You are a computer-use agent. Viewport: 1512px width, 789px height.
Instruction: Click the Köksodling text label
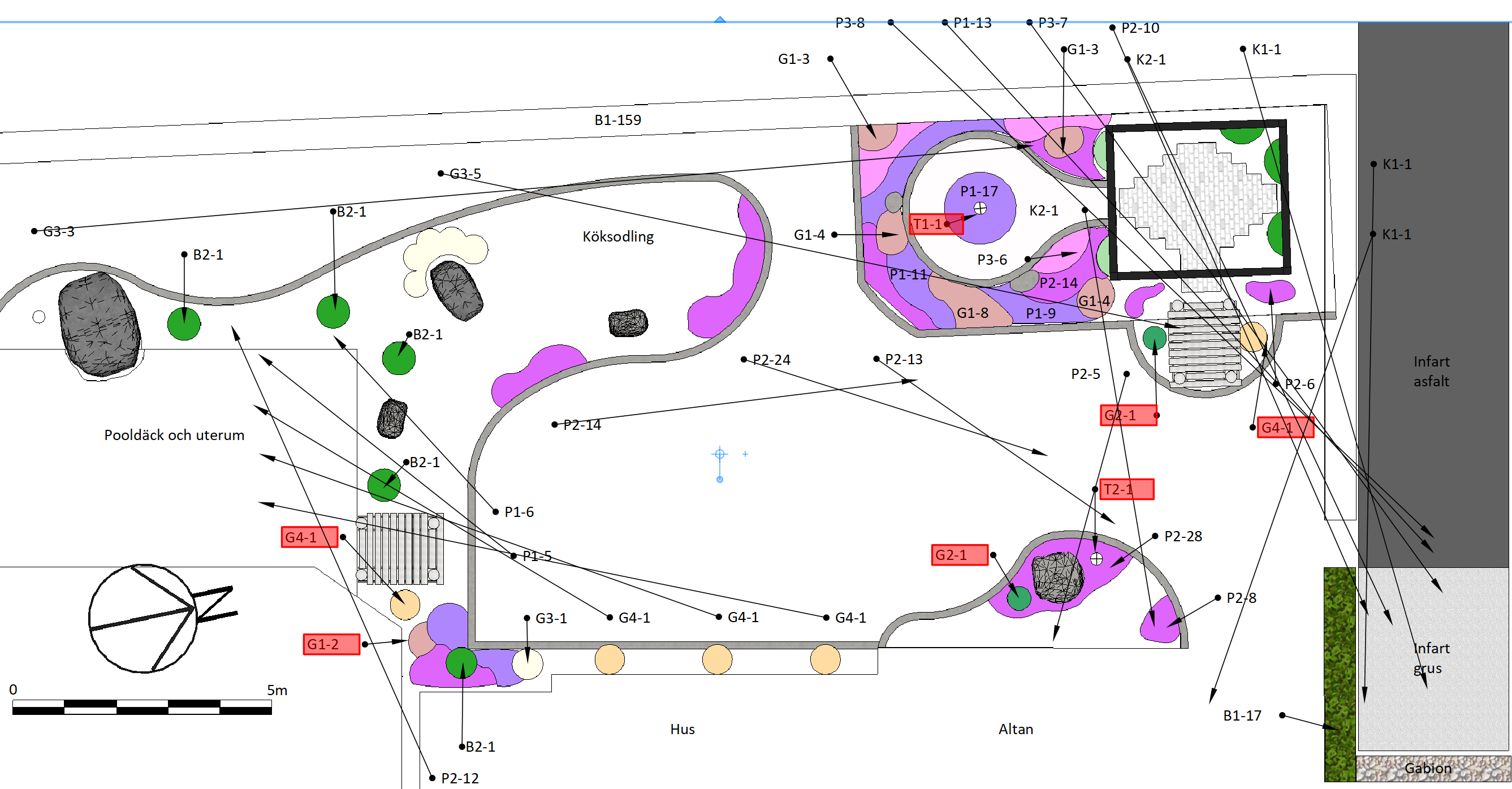pos(617,236)
